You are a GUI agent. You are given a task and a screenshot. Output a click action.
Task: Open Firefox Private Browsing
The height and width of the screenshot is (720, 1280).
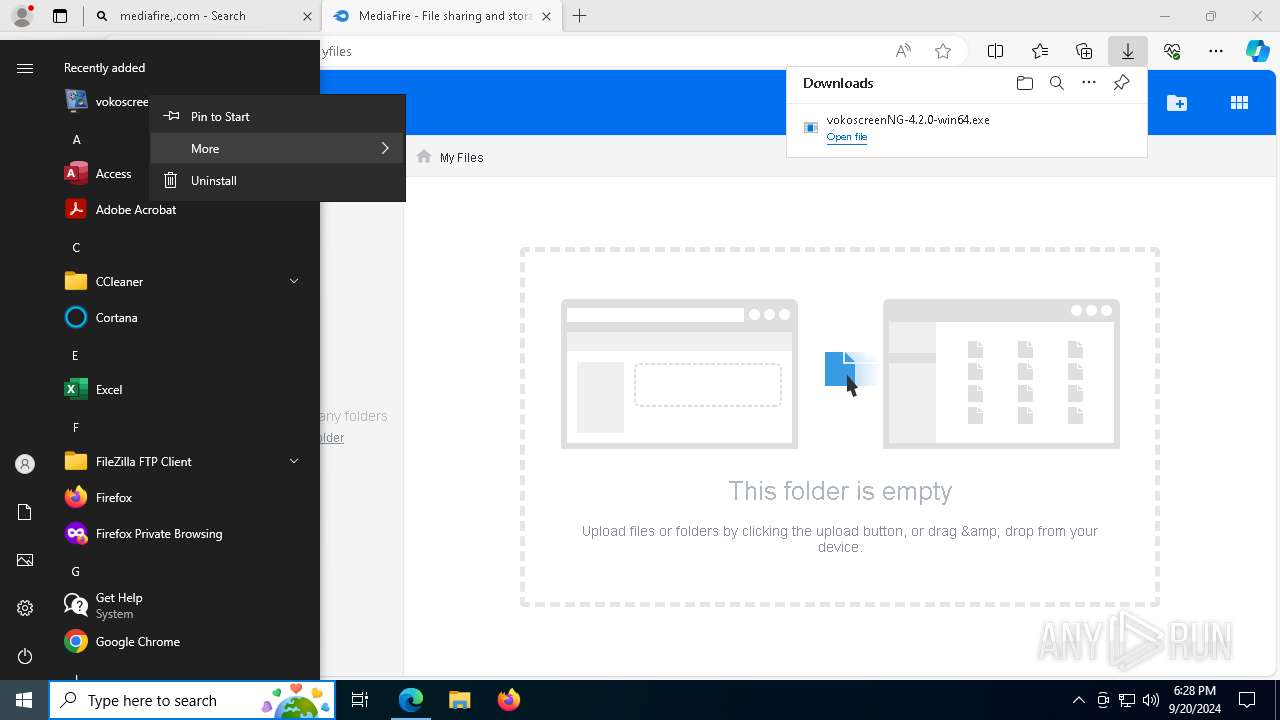(184, 533)
